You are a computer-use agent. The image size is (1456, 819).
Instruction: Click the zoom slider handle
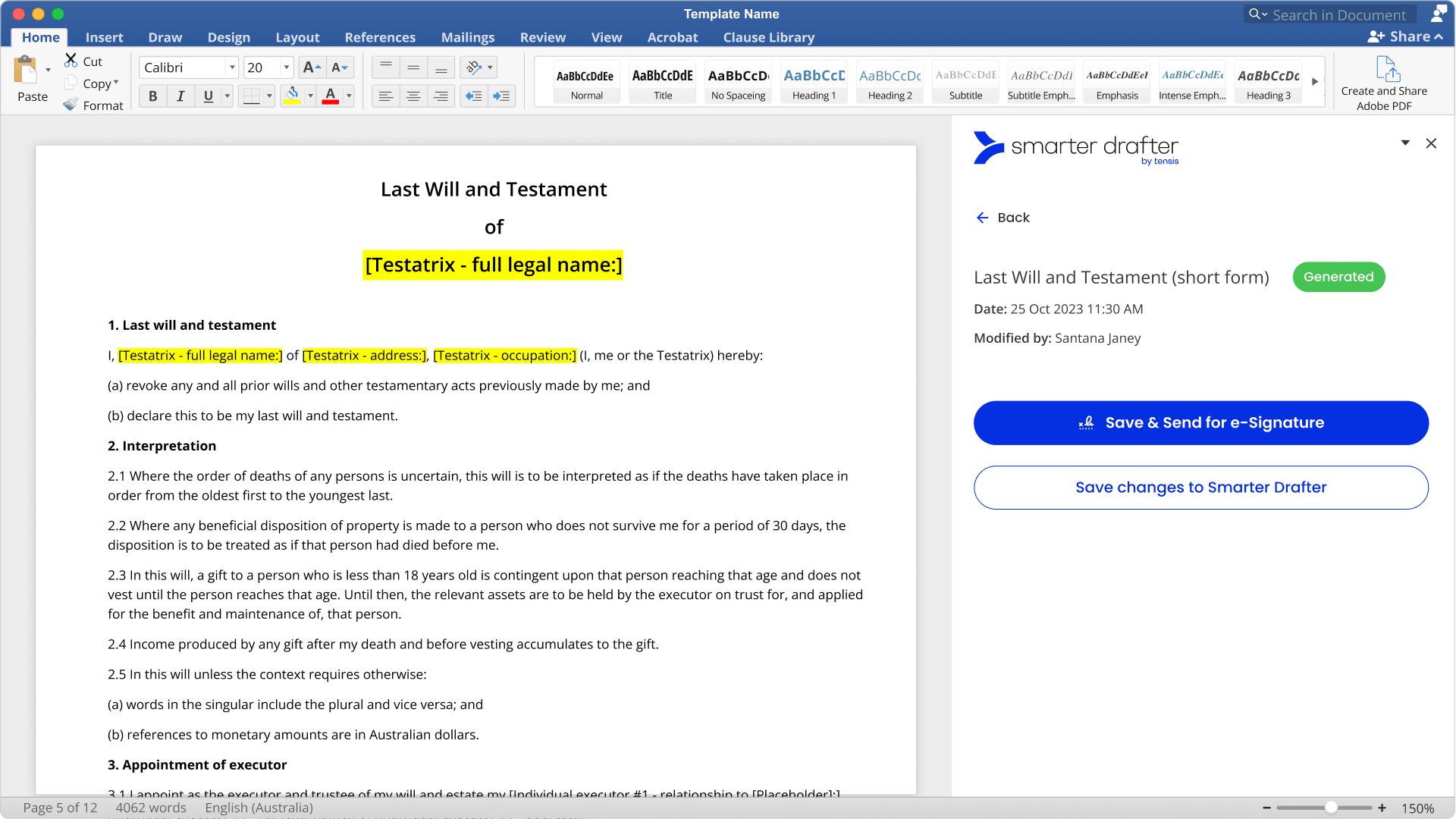pyautogui.click(x=1331, y=808)
